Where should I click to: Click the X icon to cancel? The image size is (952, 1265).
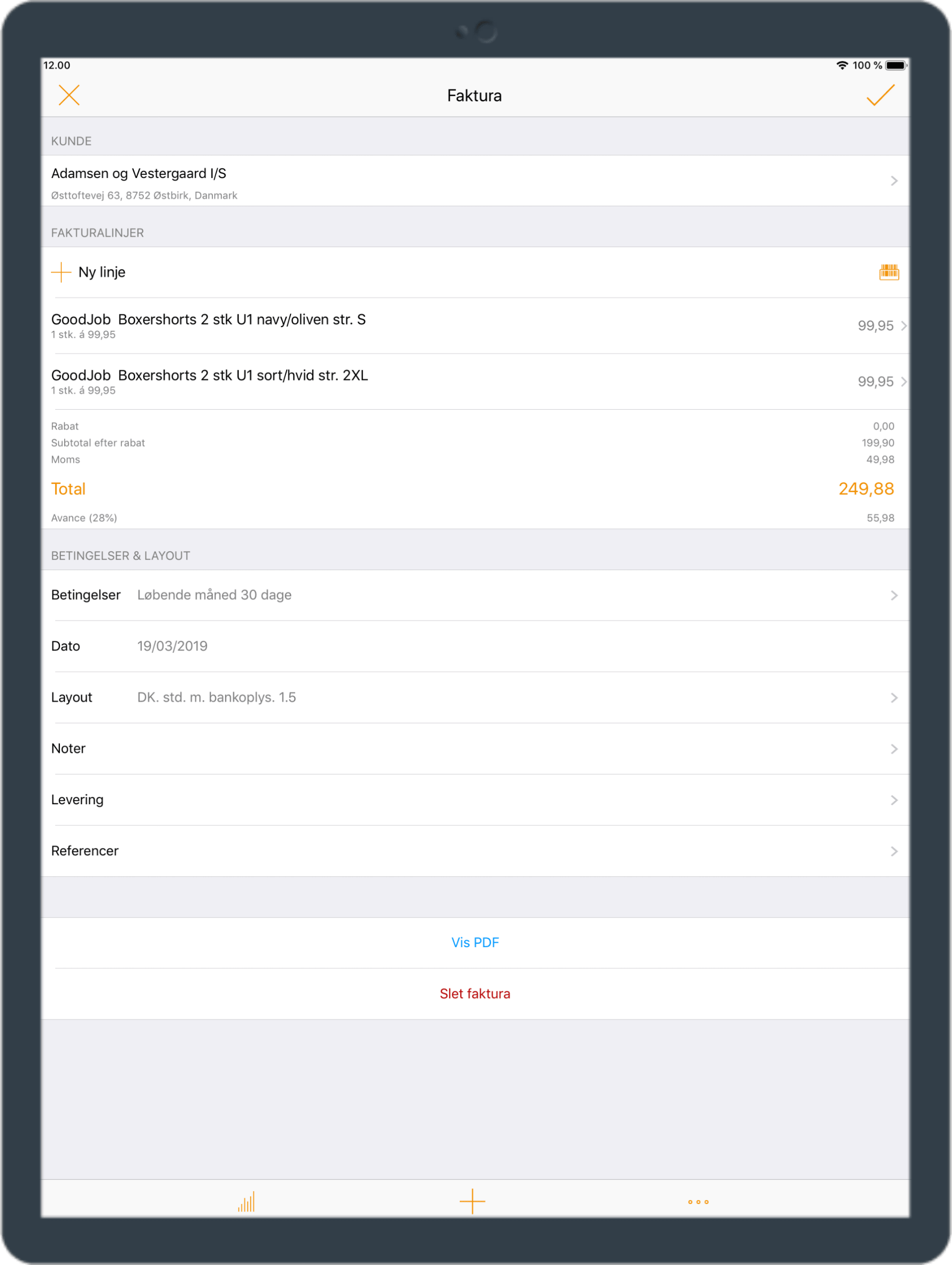[x=69, y=95]
